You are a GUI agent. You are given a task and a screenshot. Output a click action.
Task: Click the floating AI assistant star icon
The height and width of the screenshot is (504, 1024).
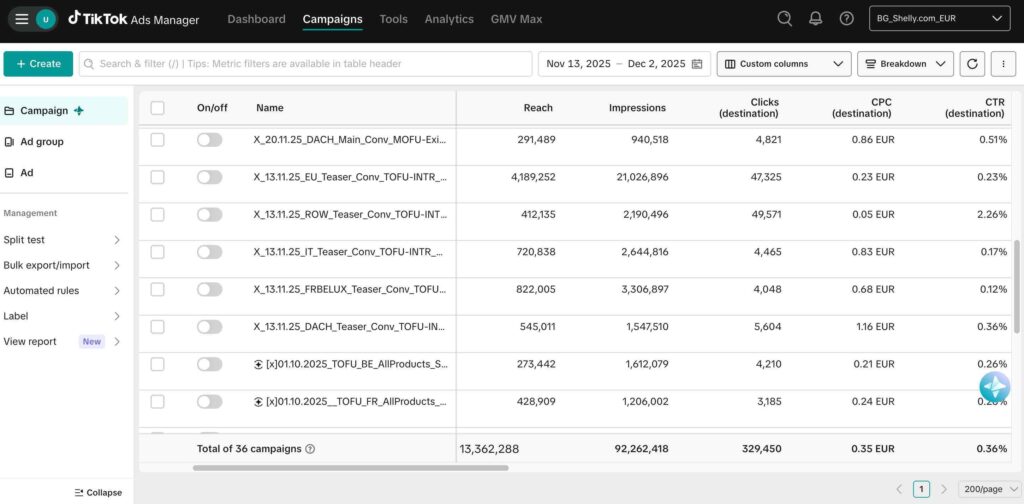995,387
